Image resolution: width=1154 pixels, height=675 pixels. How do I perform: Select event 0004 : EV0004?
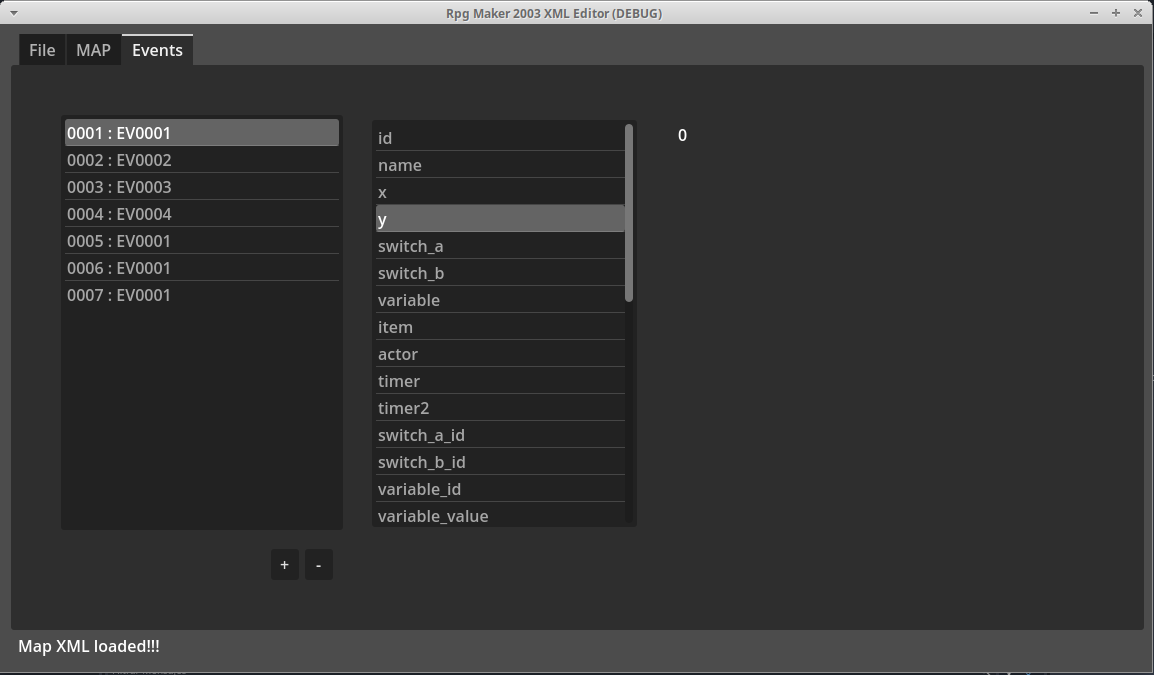click(202, 214)
